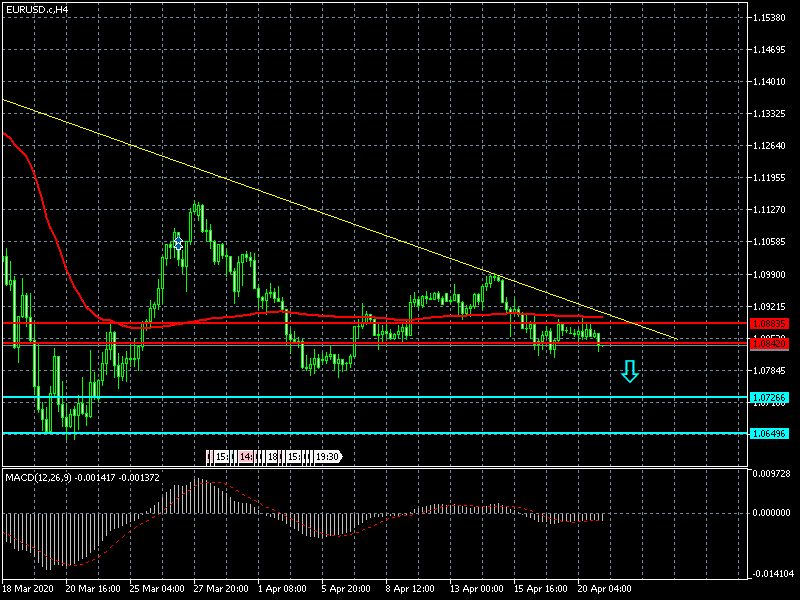Click the 19:30 news event marker
This screenshot has height=600, width=800.
tap(327, 457)
